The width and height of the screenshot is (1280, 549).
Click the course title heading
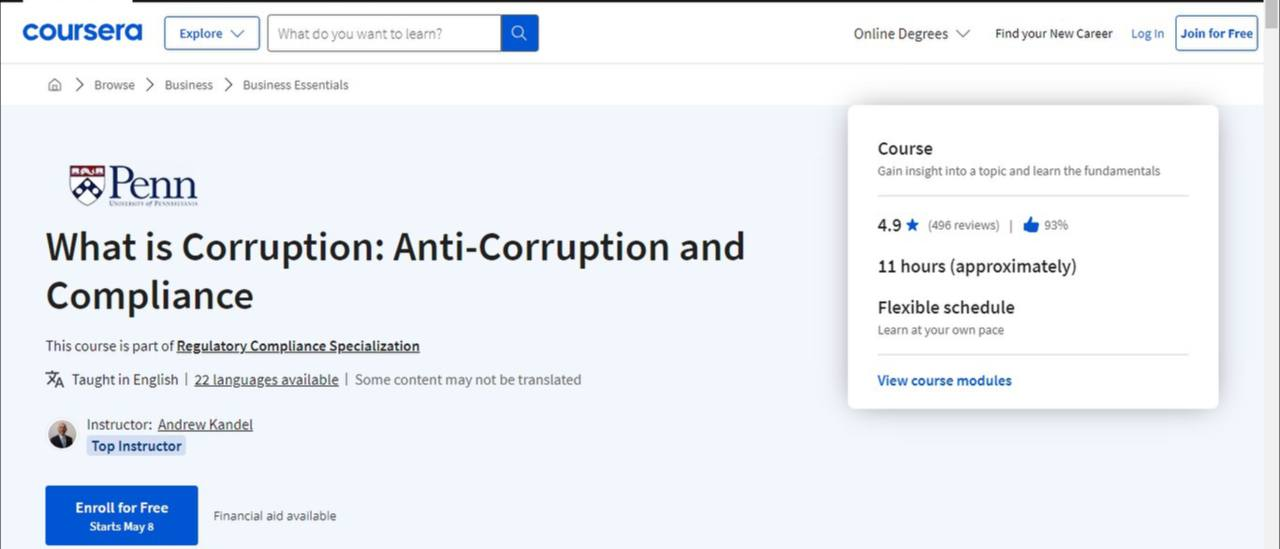[395, 270]
